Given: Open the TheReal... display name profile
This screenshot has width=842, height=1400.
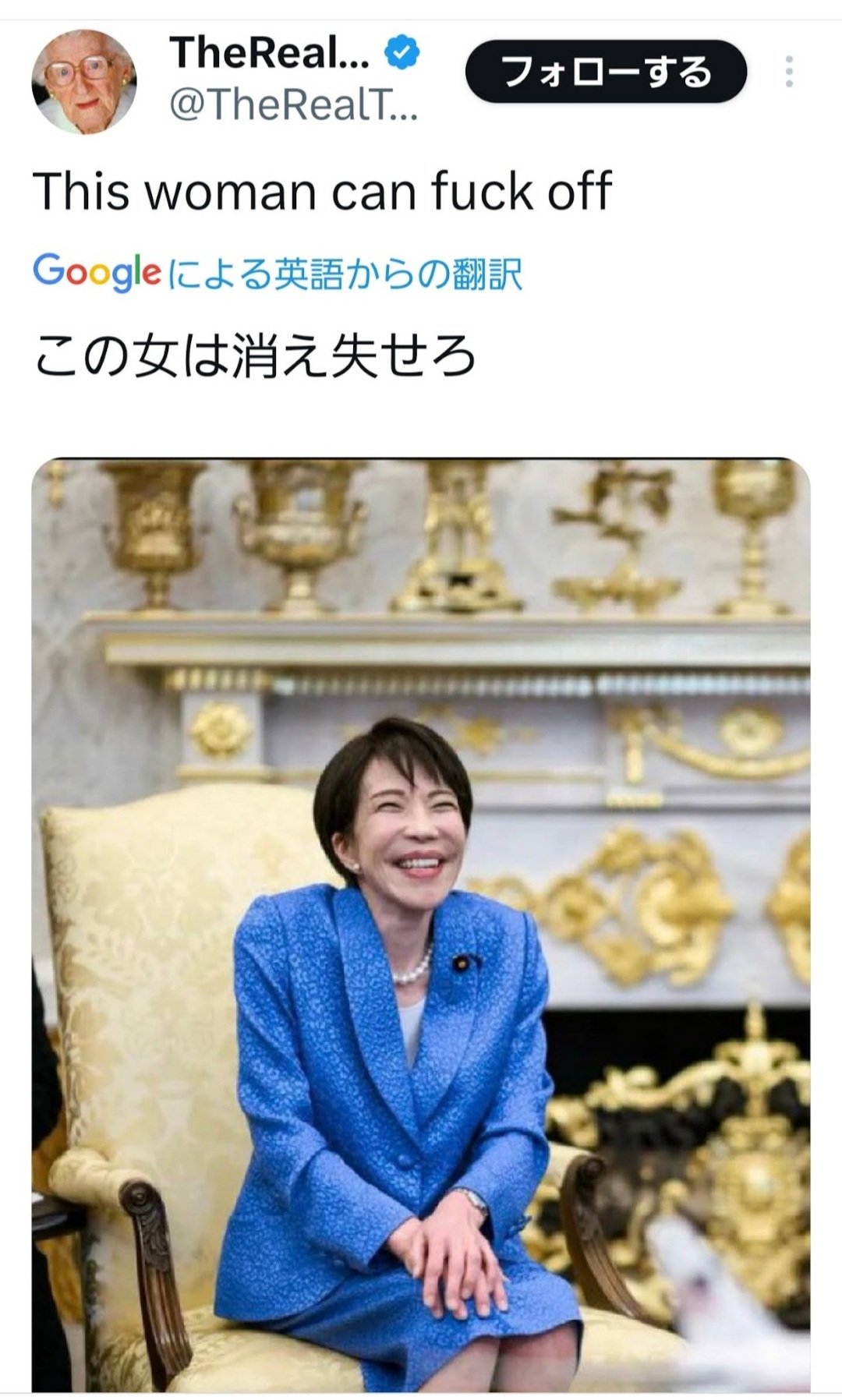Looking at the screenshot, I should [269, 53].
